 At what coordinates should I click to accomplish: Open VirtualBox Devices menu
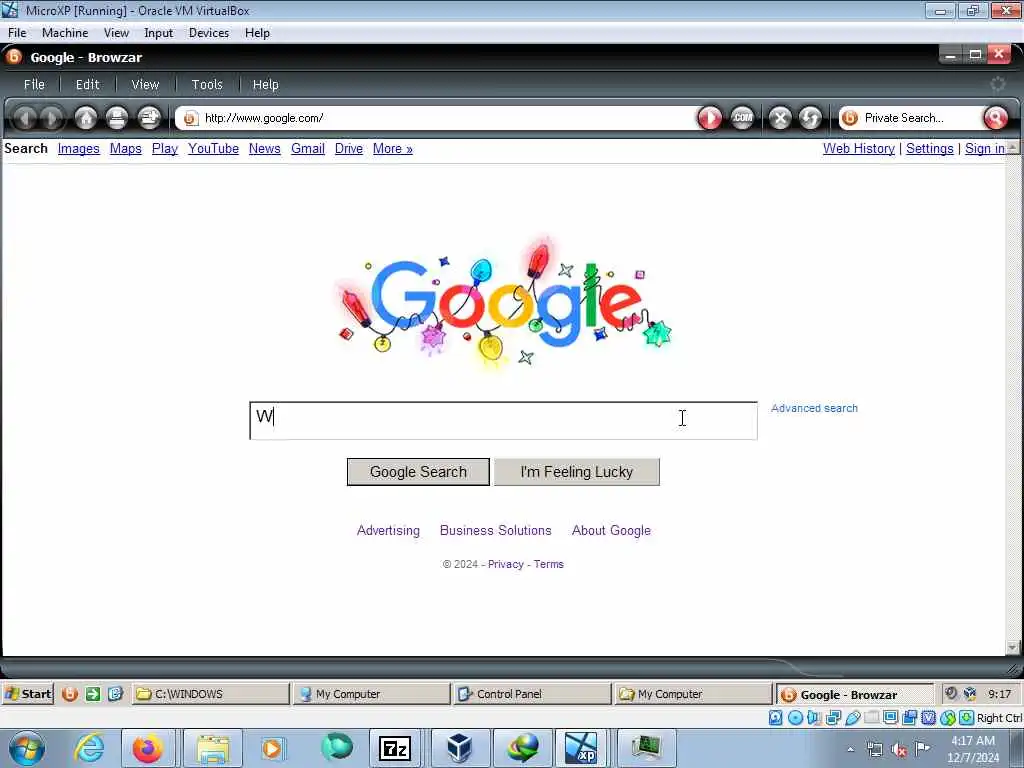209,33
